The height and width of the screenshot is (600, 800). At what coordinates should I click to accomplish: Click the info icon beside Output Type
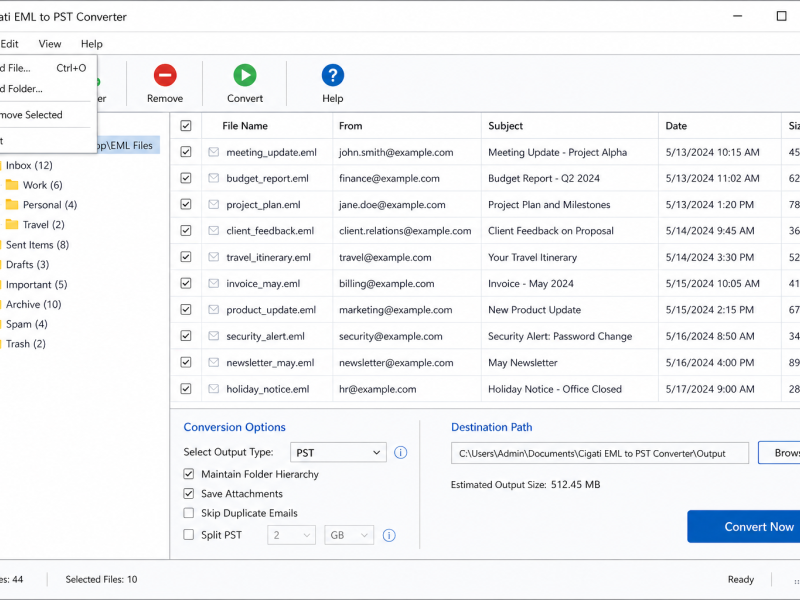tap(401, 453)
